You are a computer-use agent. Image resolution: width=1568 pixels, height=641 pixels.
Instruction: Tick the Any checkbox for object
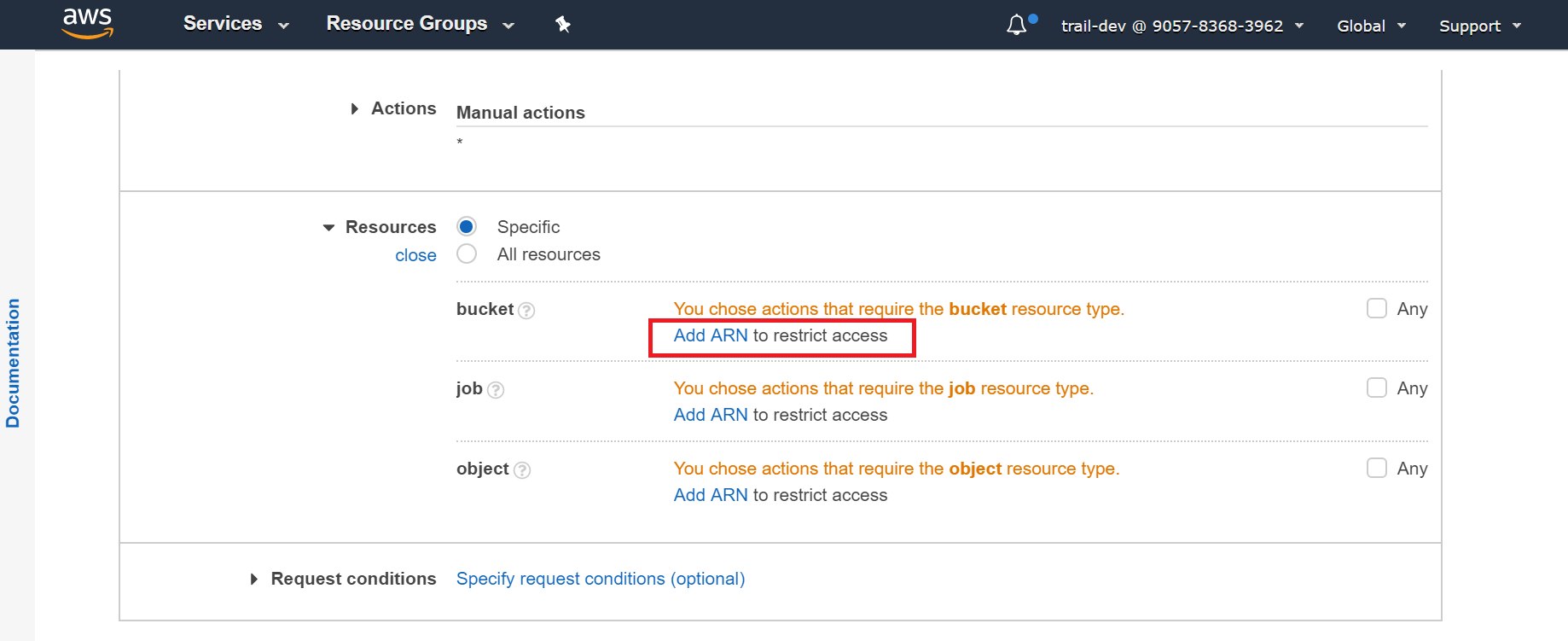click(1376, 468)
